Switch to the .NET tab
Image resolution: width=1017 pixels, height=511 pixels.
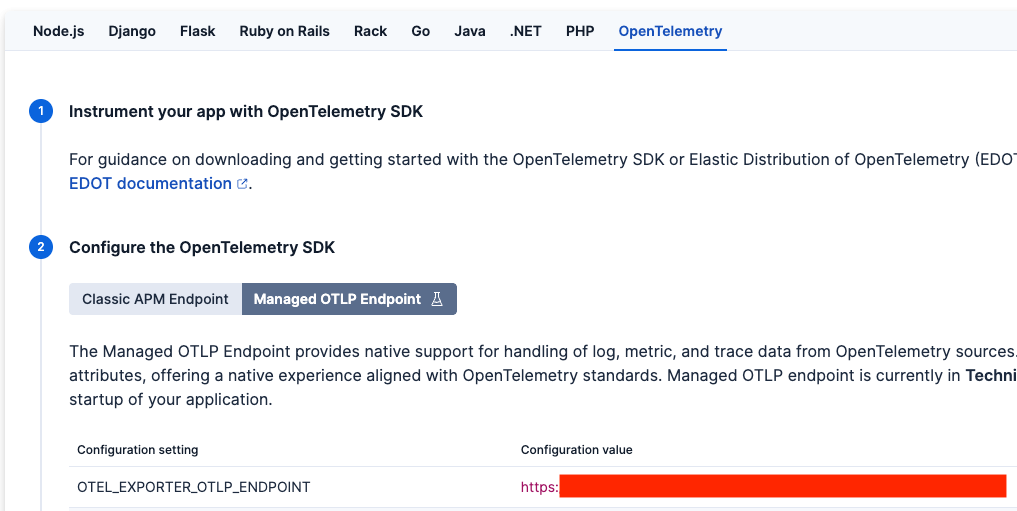(526, 31)
